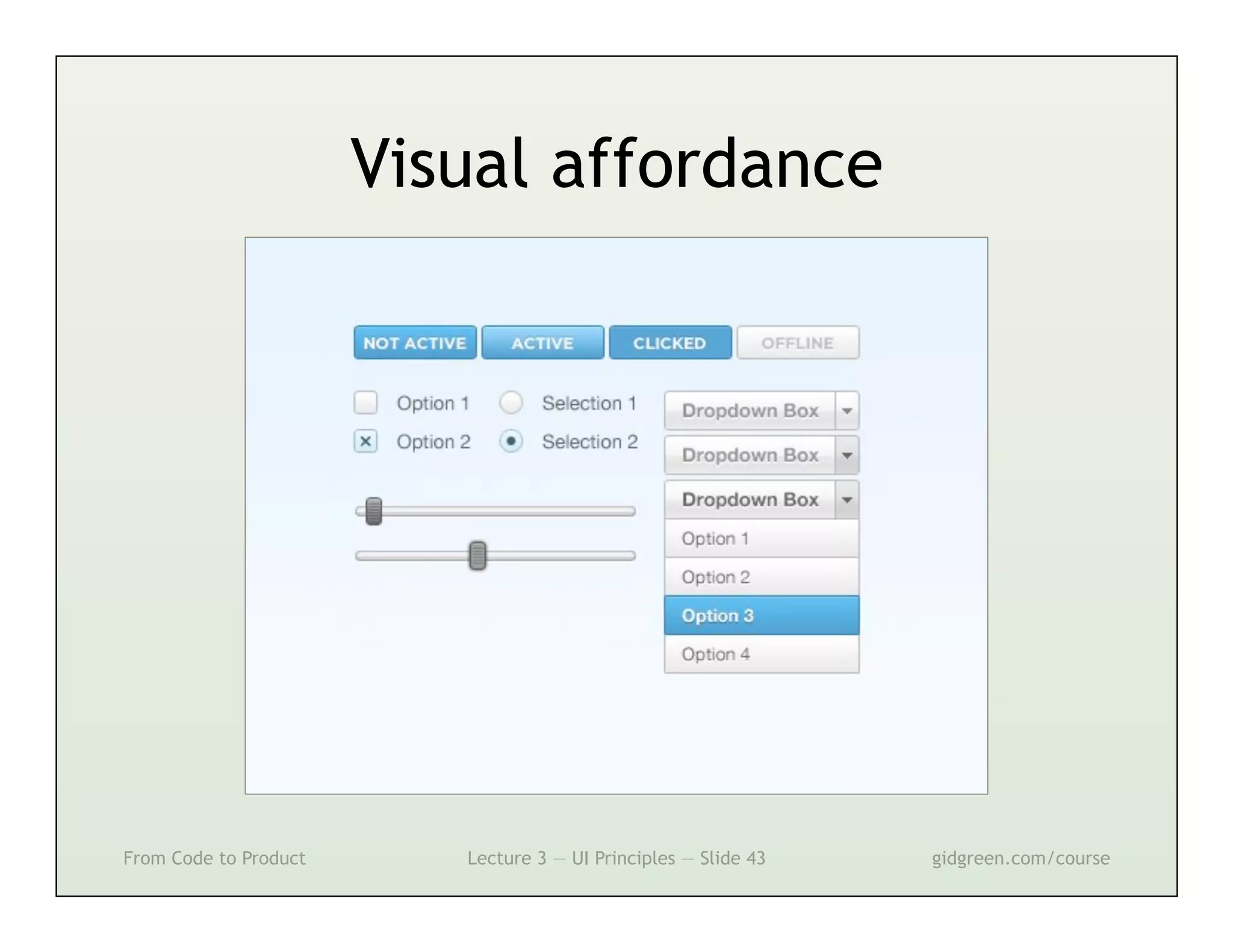
Task: Click the far-right end of the top slider track
Action: click(x=632, y=512)
